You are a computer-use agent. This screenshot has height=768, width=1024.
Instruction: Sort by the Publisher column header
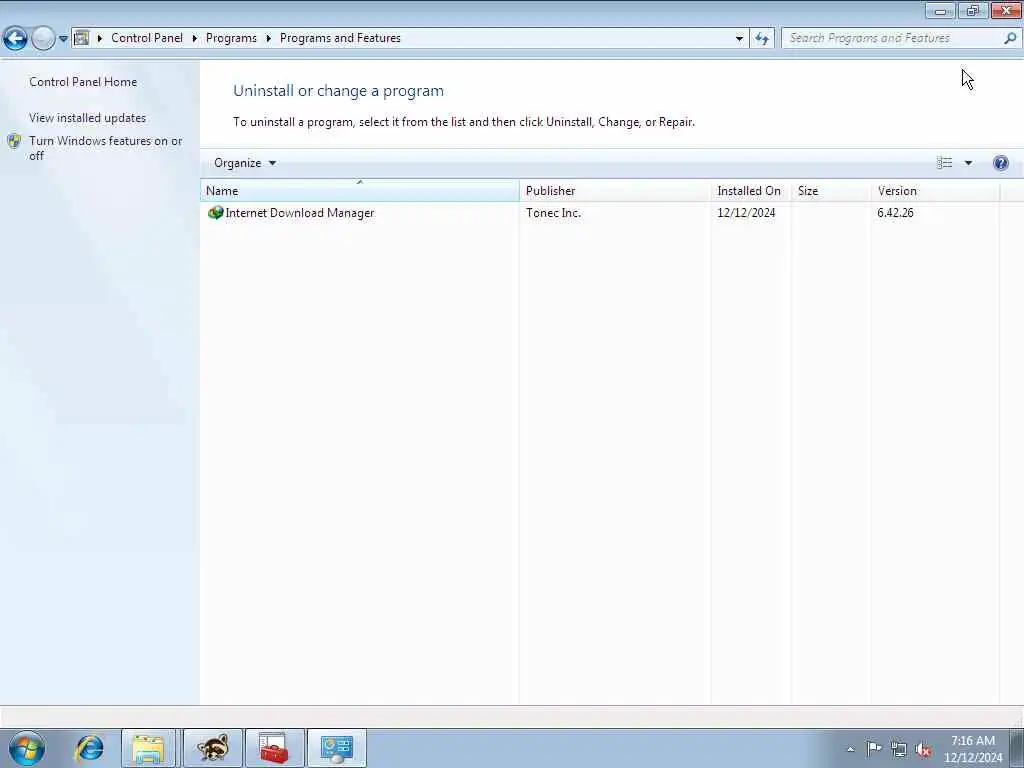[x=615, y=191]
